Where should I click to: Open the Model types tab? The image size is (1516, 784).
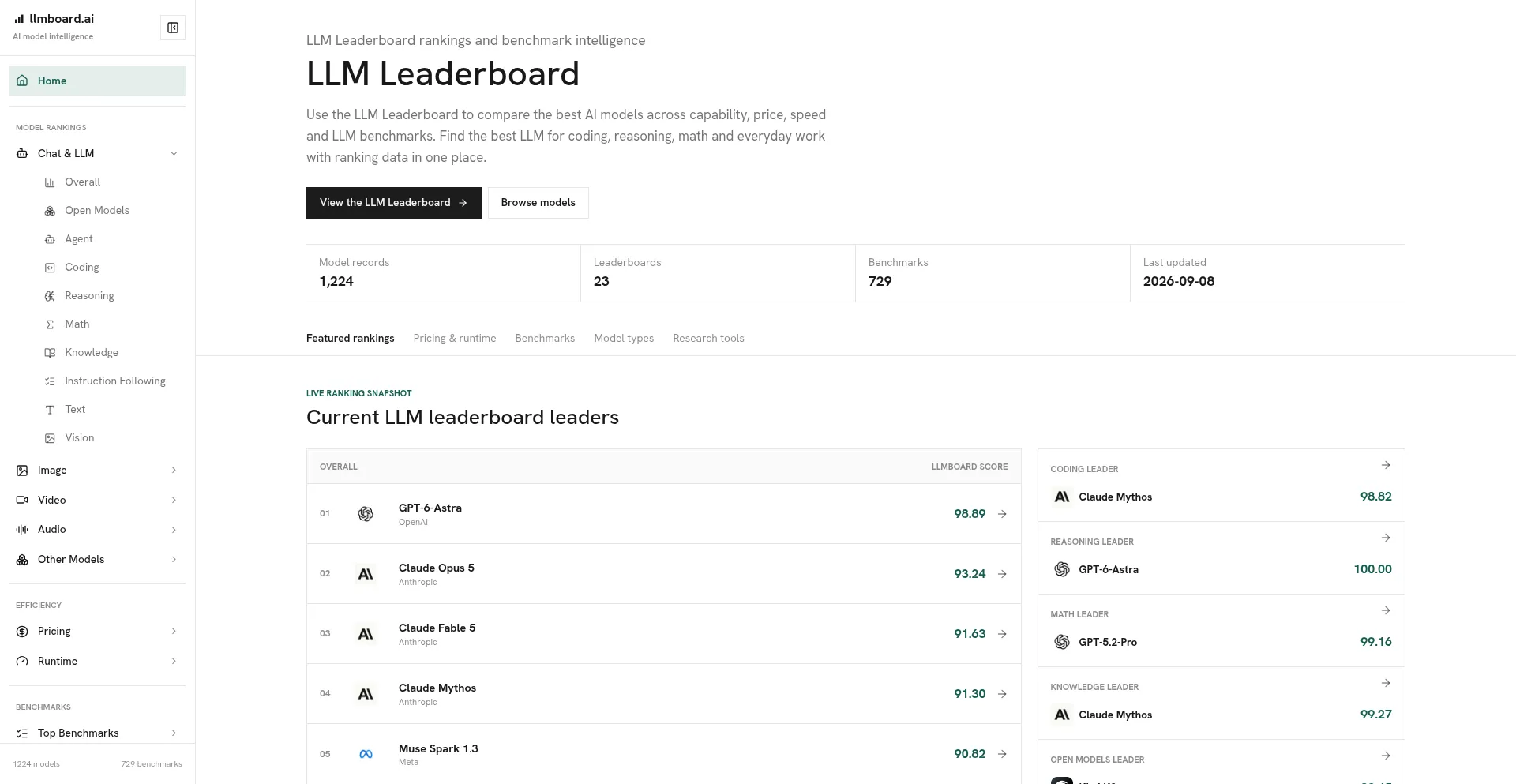point(624,338)
